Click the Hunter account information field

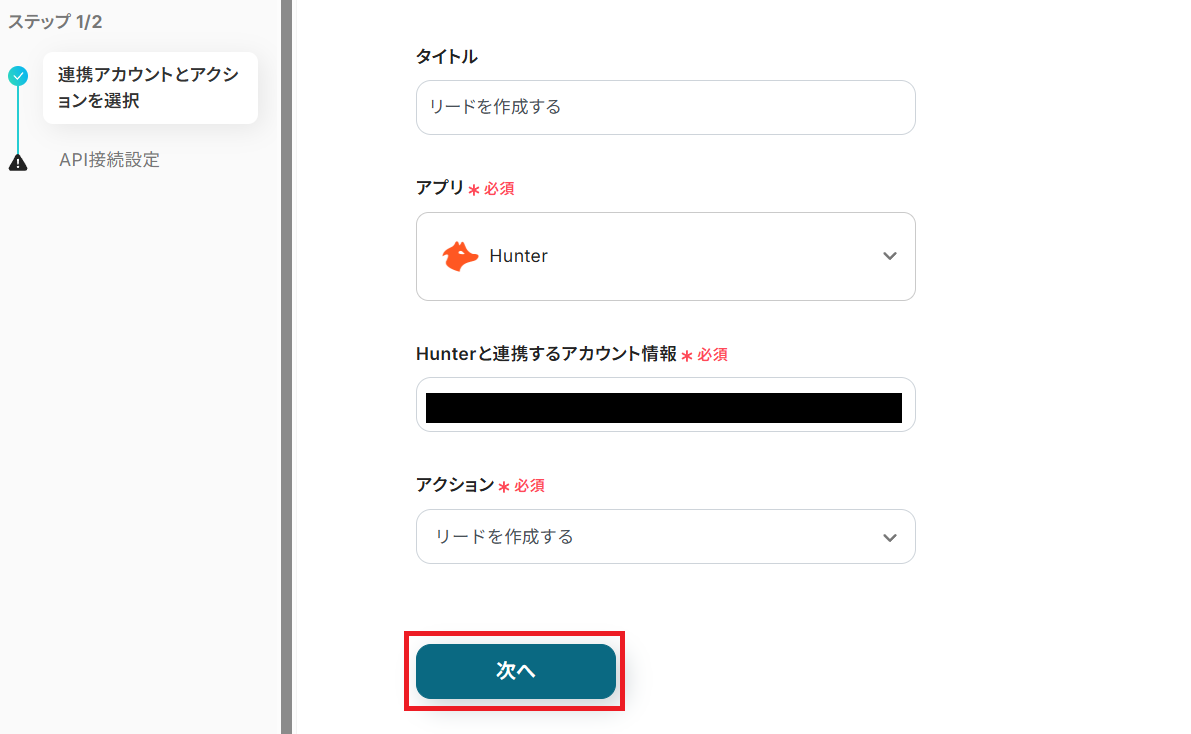click(665, 405)
